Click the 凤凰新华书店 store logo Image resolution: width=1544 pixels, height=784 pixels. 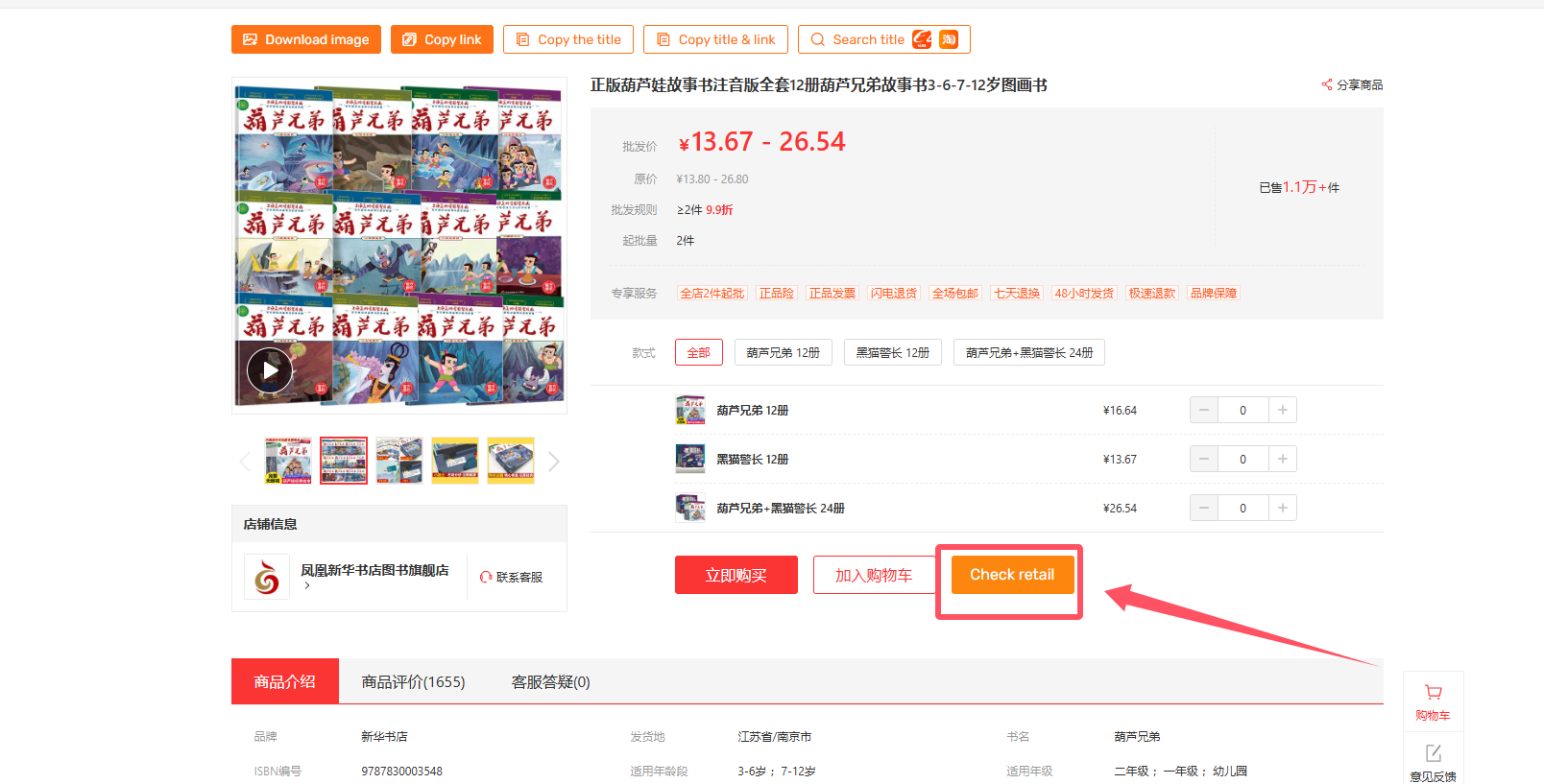[267, 577]
